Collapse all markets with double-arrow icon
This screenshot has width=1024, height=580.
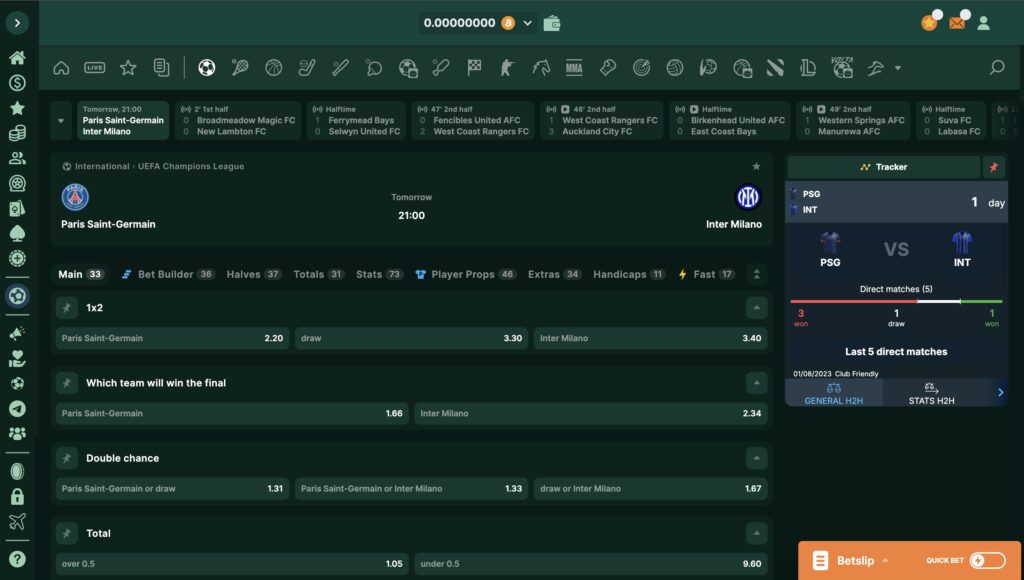pyautogui.click(x=756, y=274)
